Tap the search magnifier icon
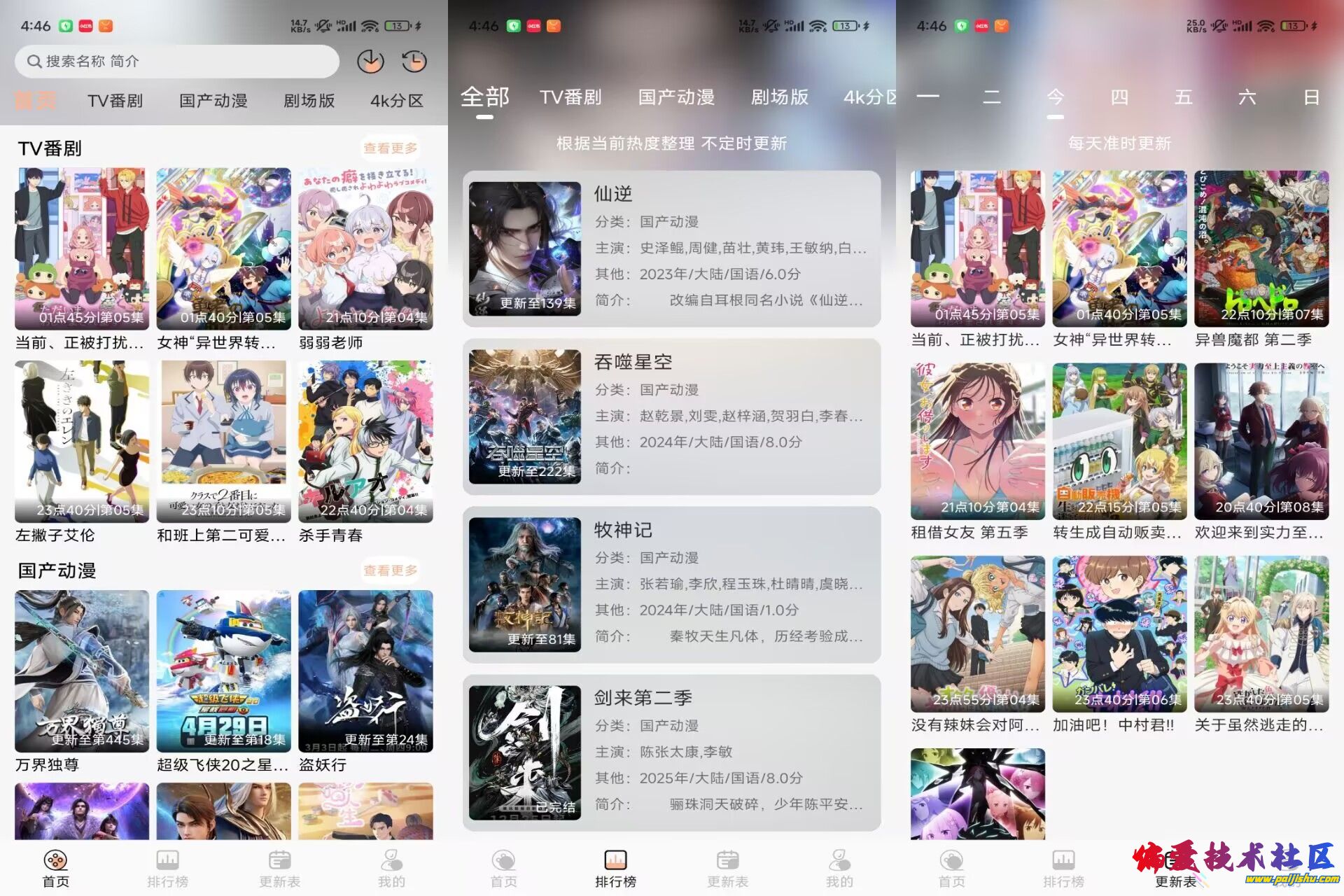The height and width of the screenshot is (896, 1344). (34, 62)
